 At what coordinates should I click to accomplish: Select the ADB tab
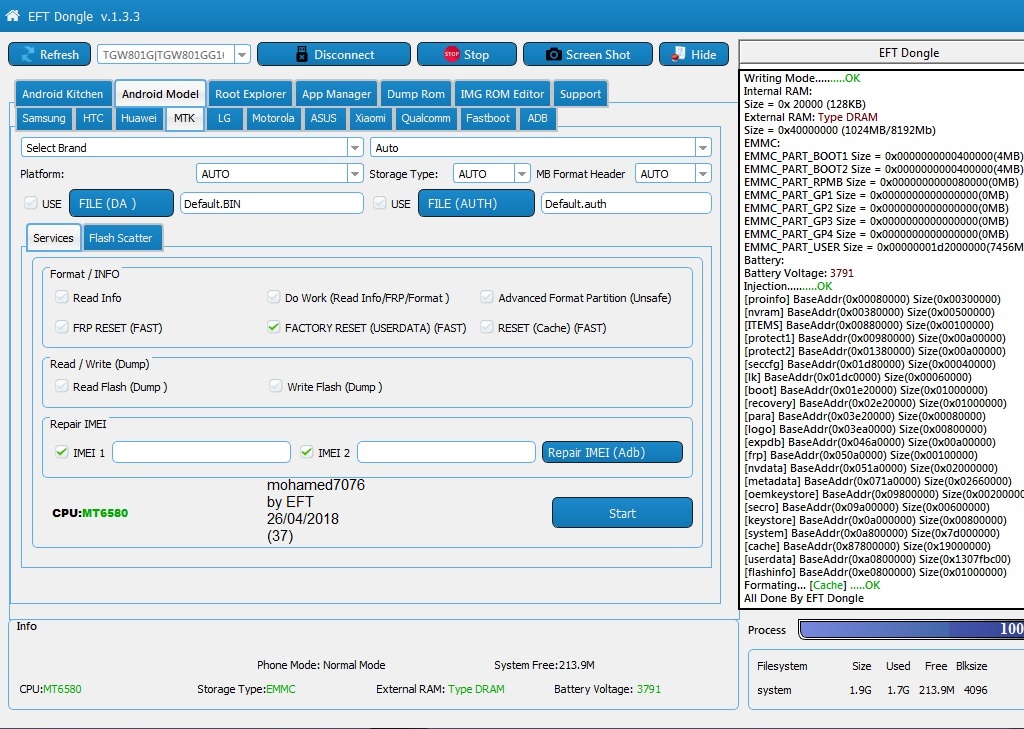(x=537, y=118)
